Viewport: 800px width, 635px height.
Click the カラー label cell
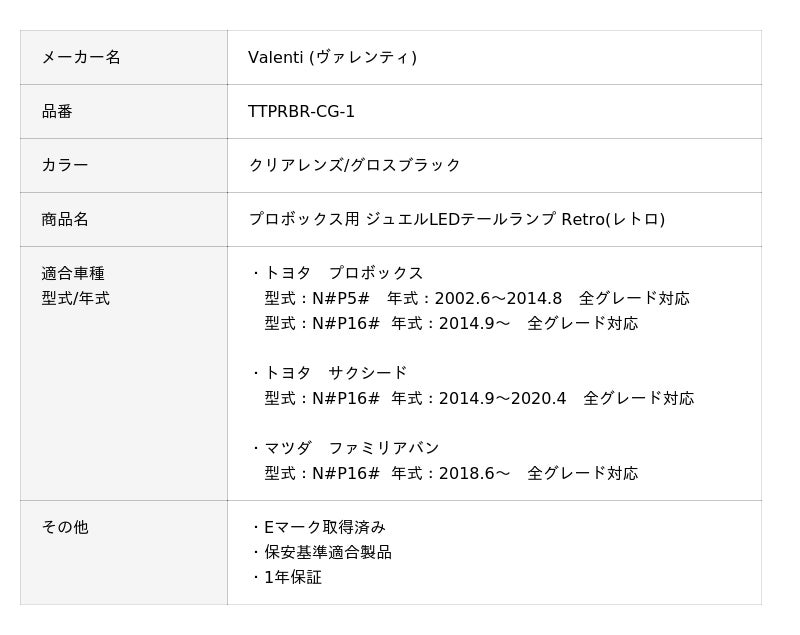[124, 165]
